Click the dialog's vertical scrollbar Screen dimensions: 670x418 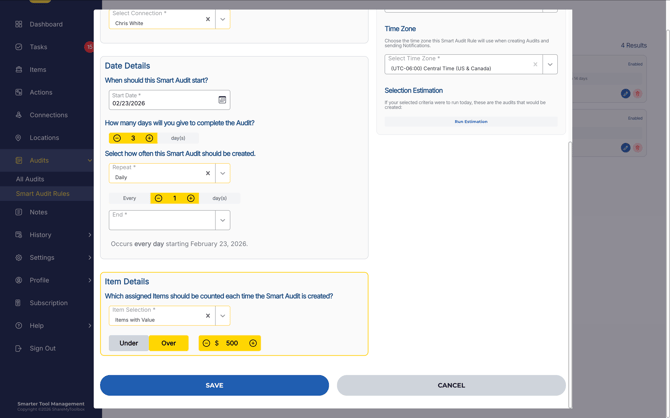(x=569, y=274)
